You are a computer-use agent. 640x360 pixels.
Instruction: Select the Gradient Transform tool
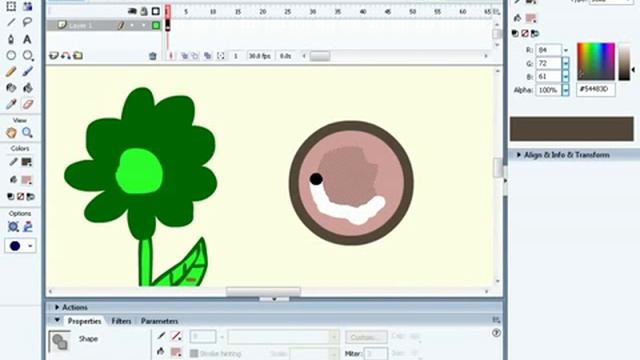coord(27,6)
